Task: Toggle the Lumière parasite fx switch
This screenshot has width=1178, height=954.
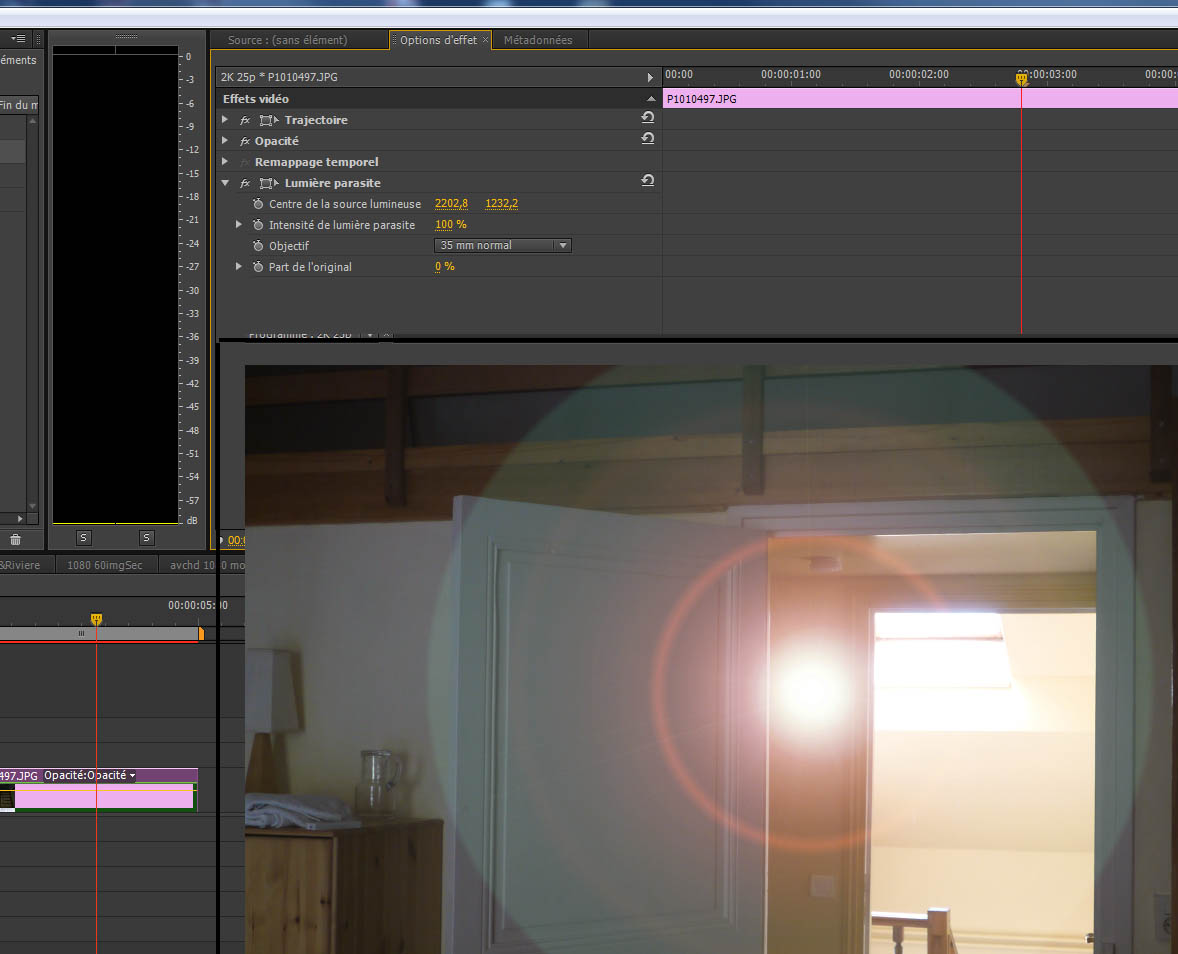Action: pos(245,183)
